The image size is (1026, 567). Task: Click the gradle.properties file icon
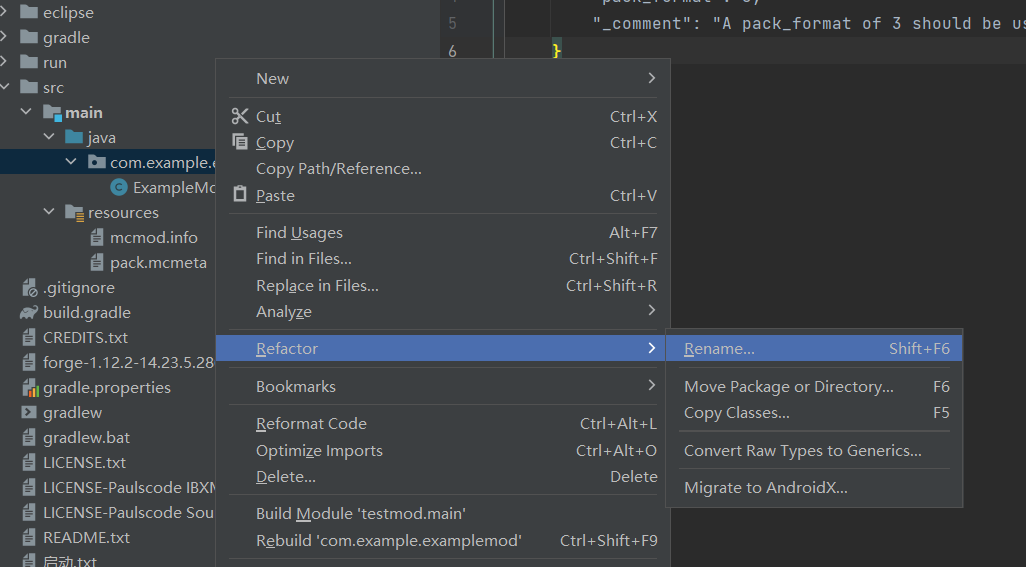(x=29, y=387)
